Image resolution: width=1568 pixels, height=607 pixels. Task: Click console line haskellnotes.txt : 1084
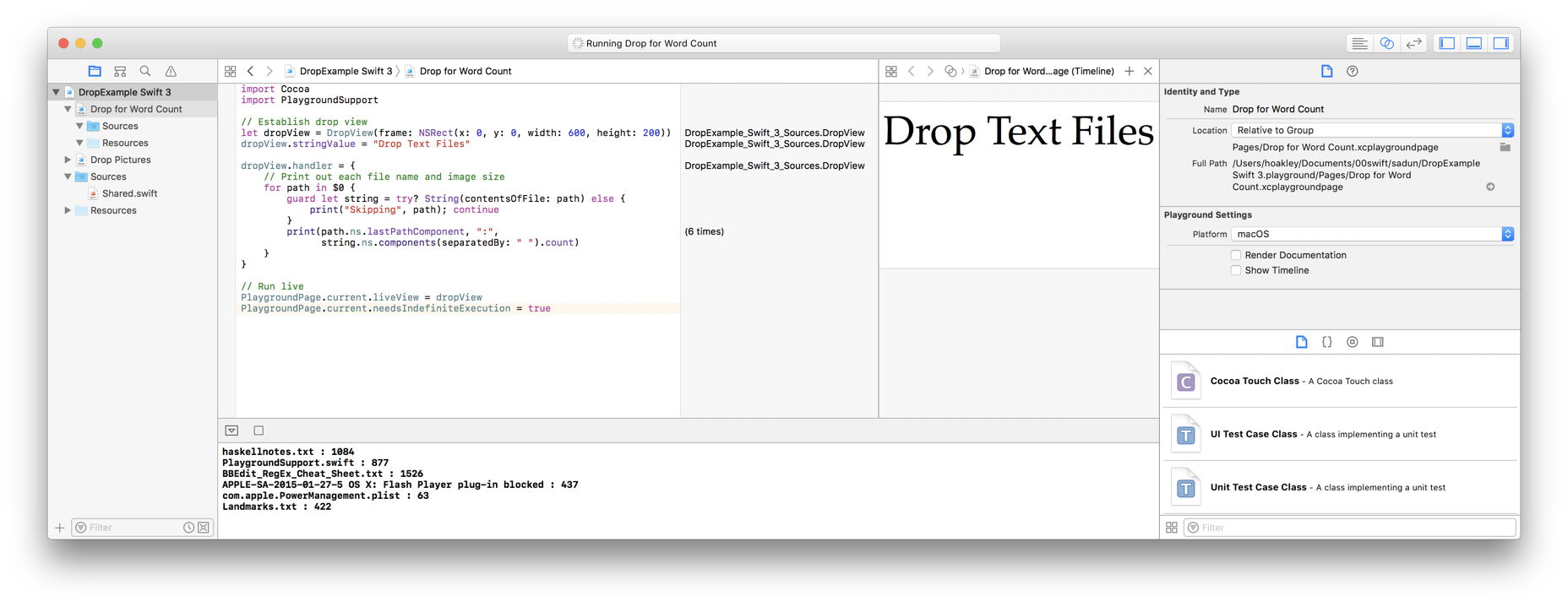[288, 452]
